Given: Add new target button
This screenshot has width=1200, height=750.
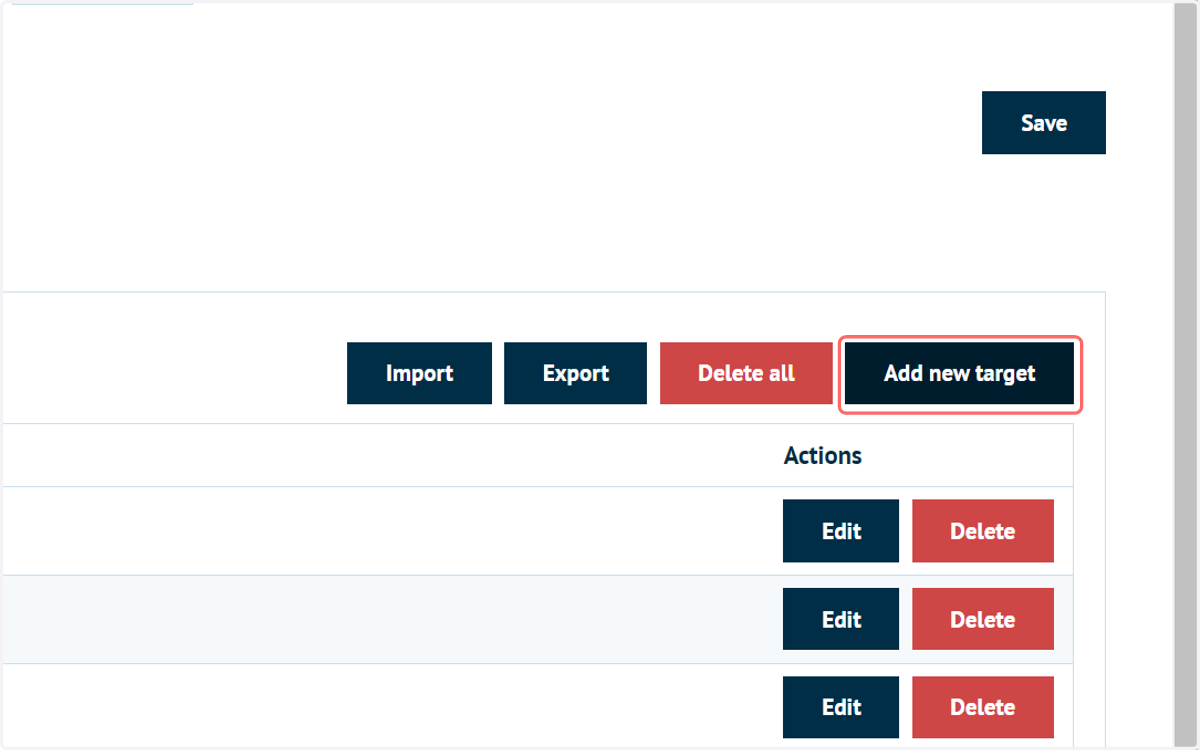Looking at the screenshot, I should 959,373.
